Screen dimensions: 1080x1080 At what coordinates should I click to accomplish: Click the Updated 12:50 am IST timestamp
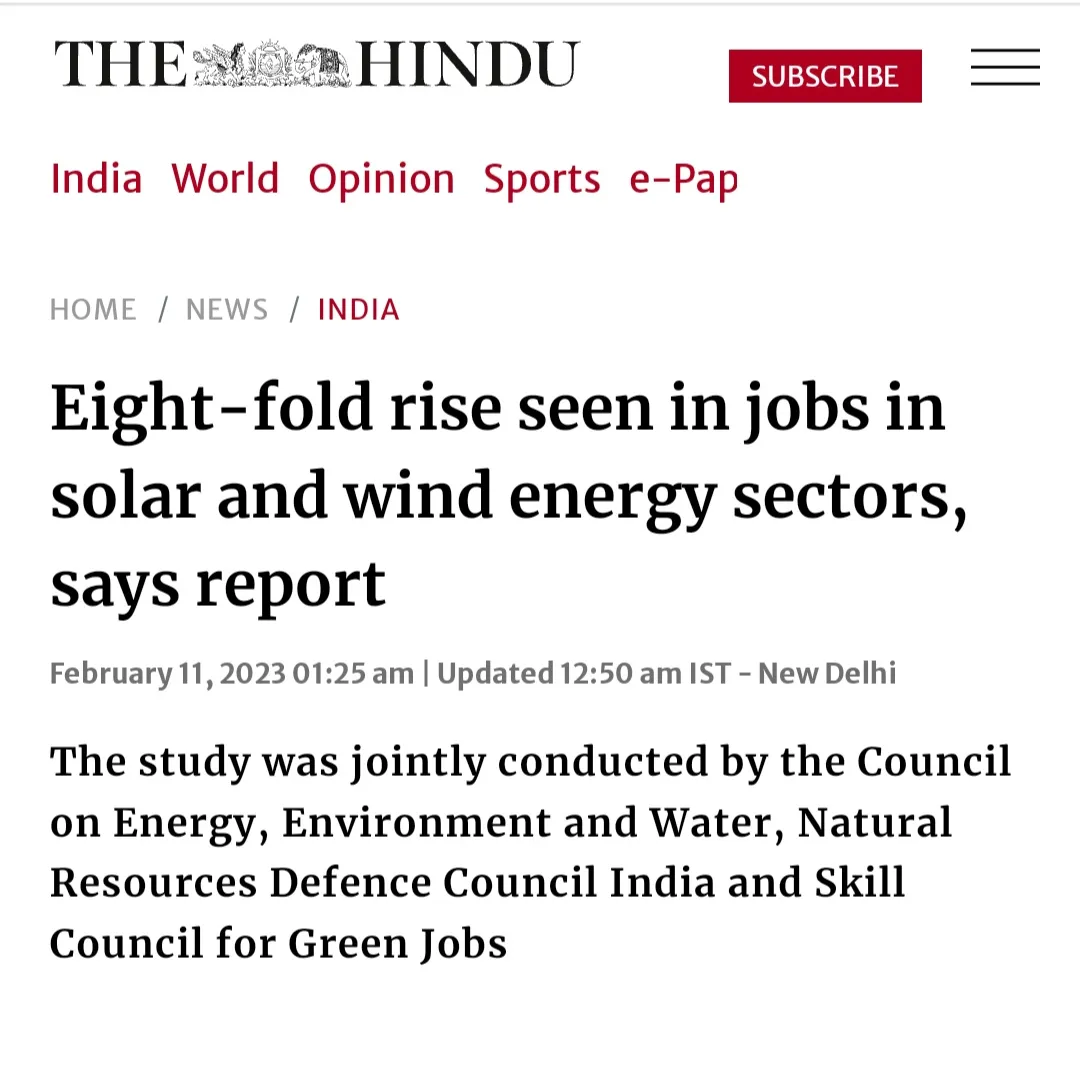584,674
